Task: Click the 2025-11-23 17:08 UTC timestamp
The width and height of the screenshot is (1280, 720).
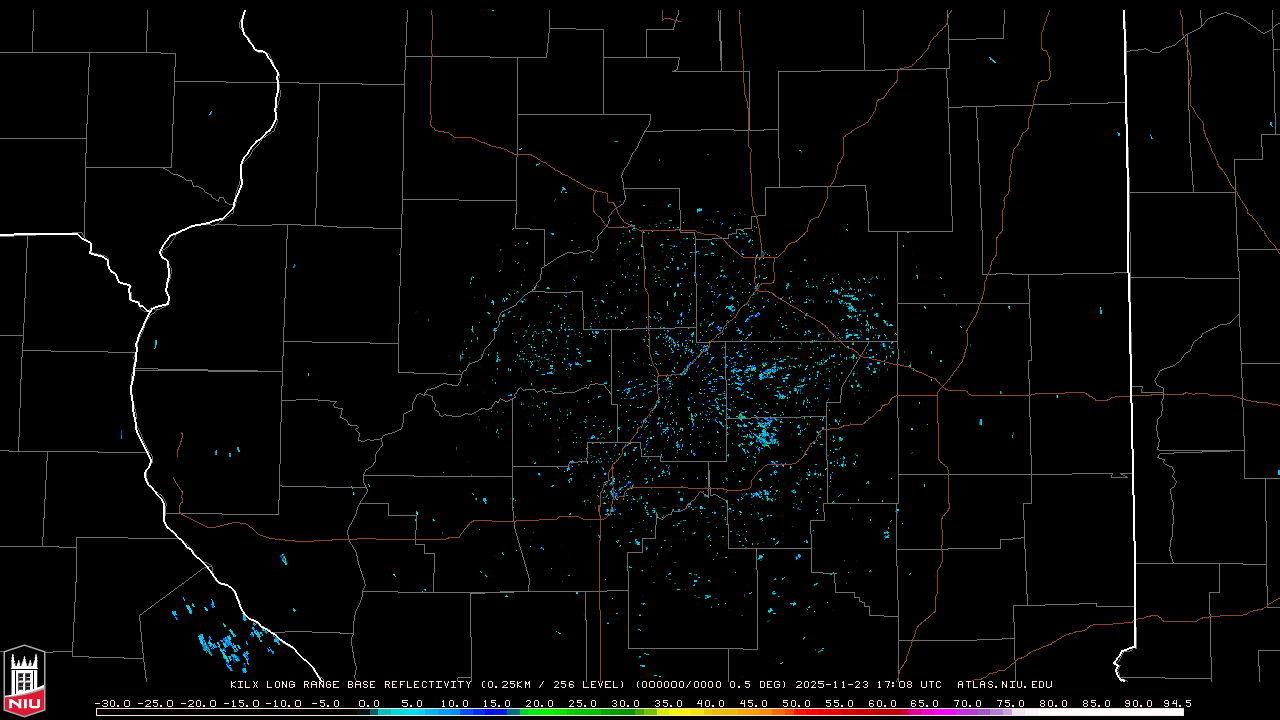Action: [x=867, y=685]
